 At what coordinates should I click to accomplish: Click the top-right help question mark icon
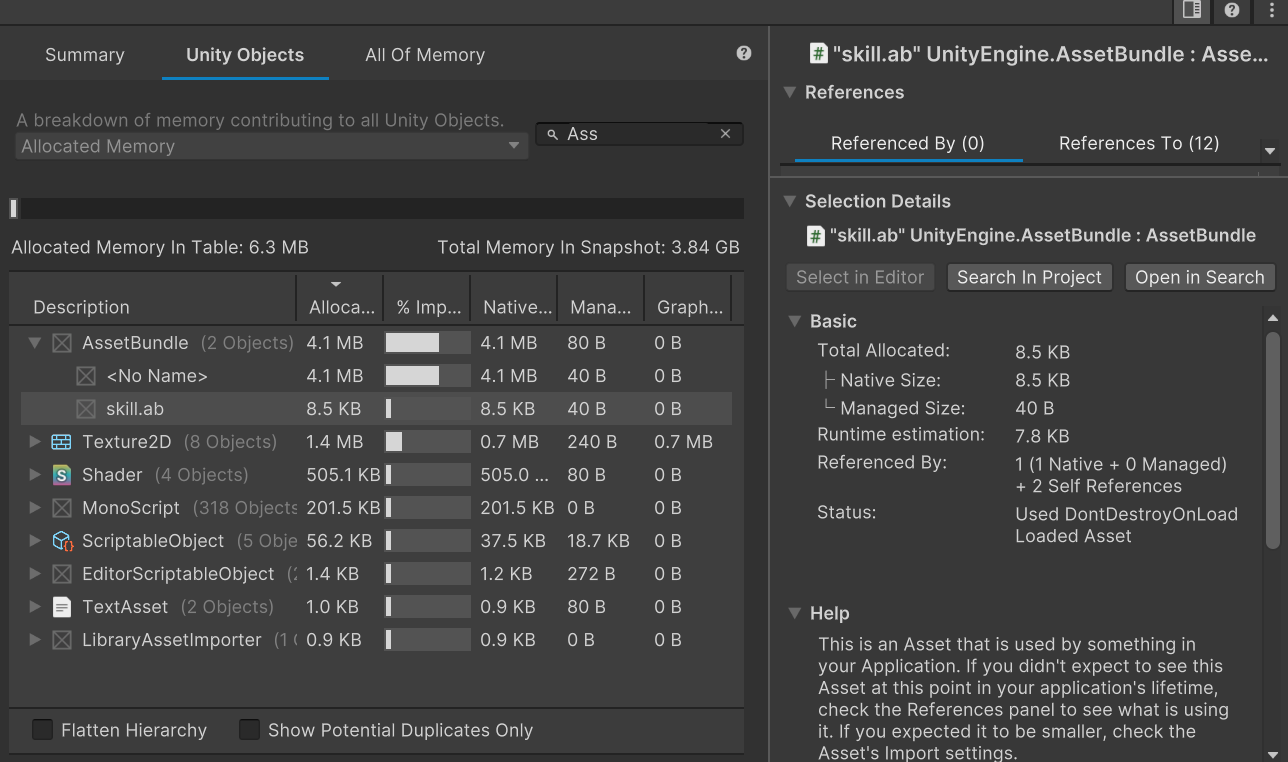tap(1232, 10)
